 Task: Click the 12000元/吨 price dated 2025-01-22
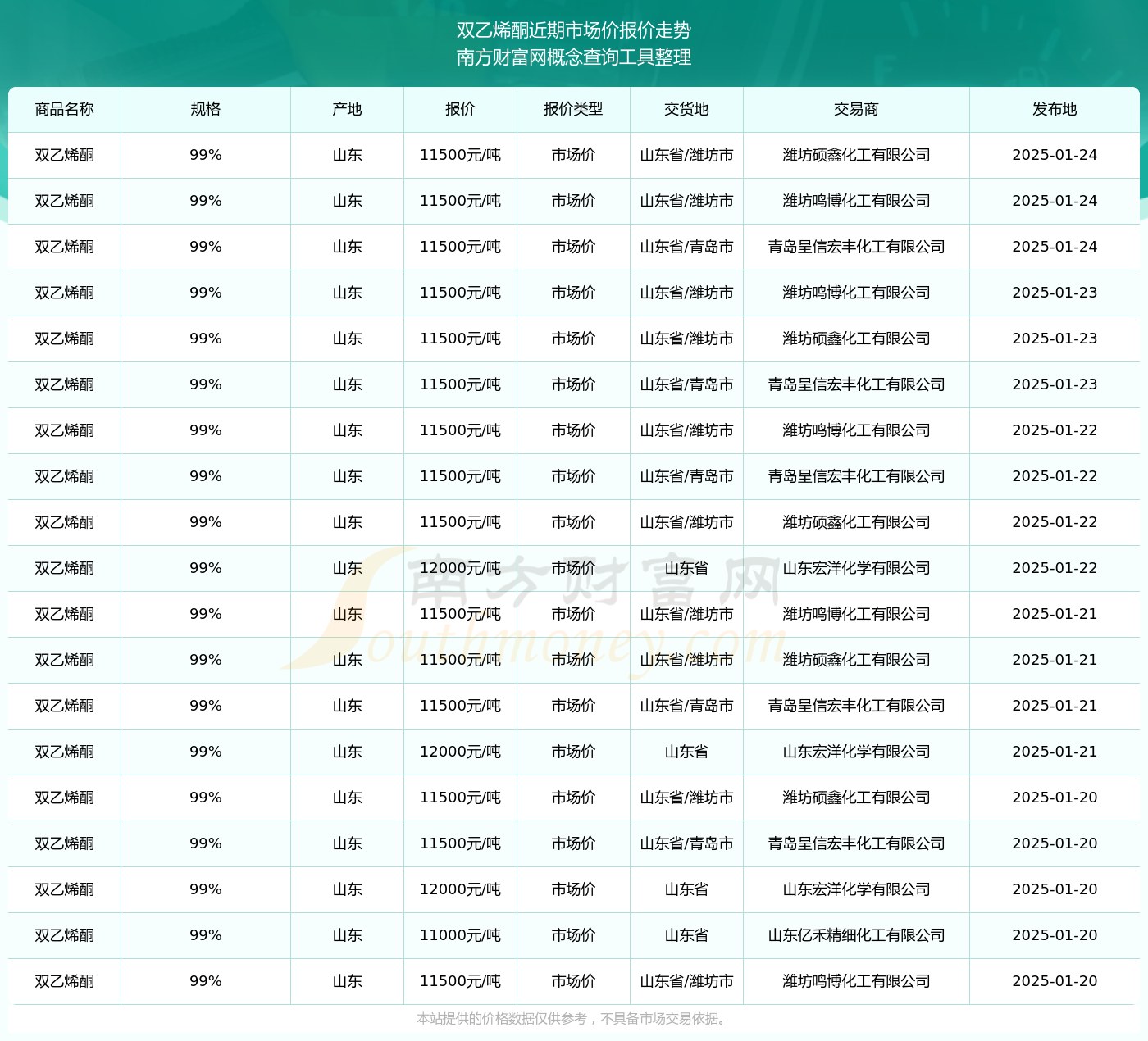point(461,568)
